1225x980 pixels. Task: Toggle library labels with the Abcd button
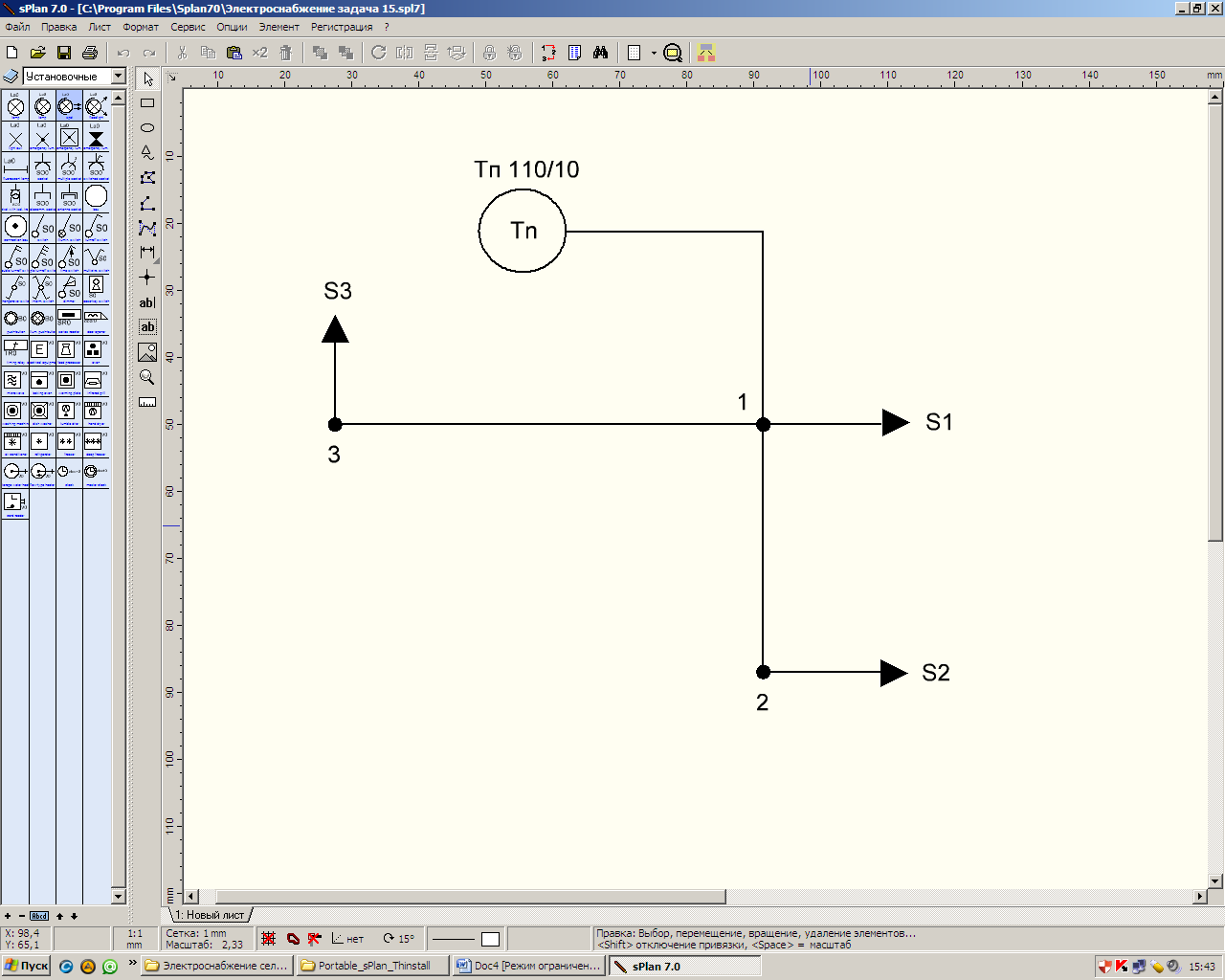click(39, 916)
